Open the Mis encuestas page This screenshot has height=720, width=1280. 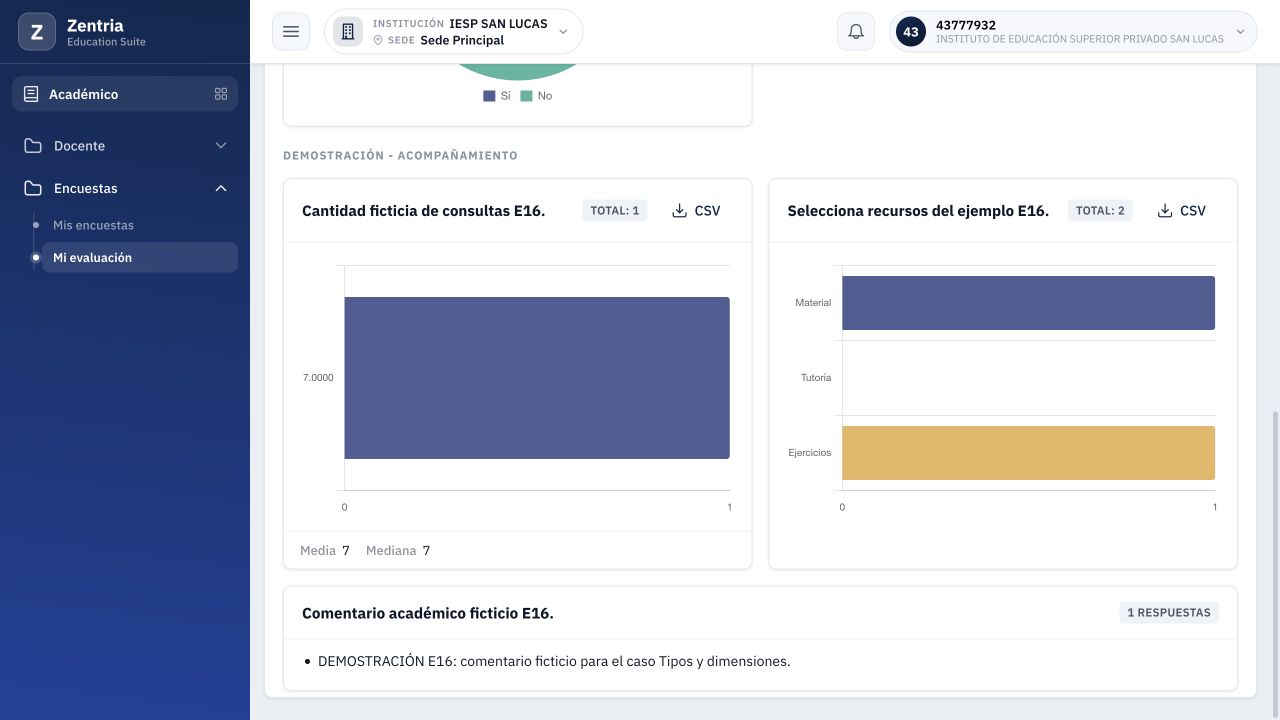click(x=93, y=225)
